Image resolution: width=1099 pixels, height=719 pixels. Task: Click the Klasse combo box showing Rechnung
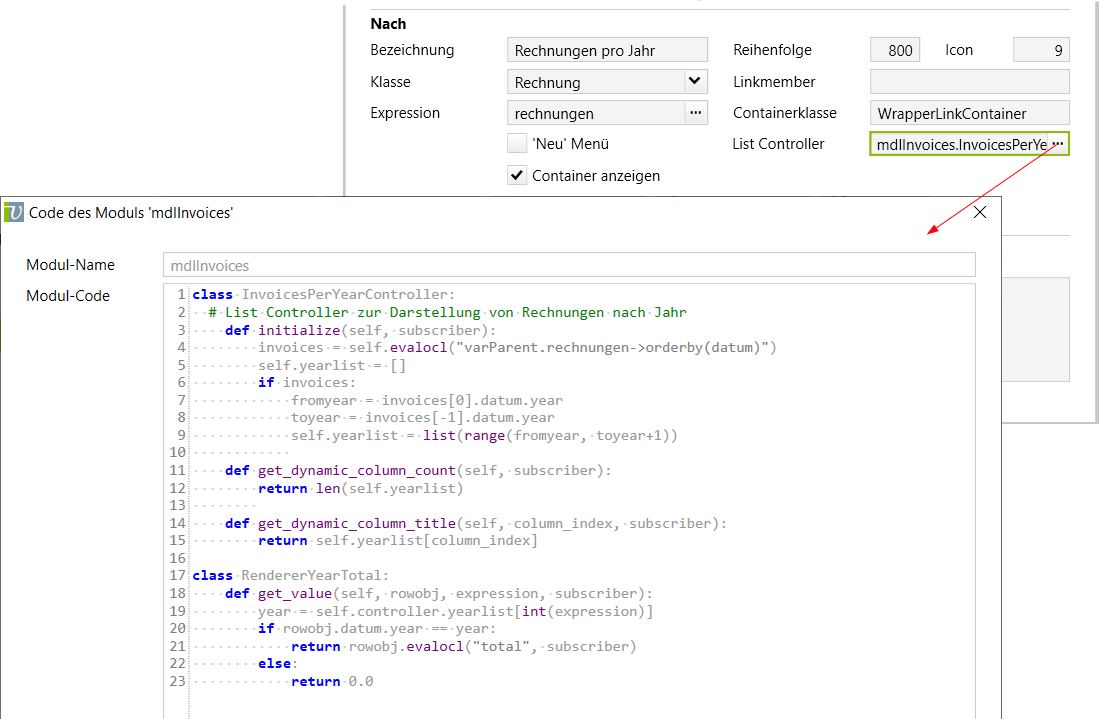pos(595,82)
